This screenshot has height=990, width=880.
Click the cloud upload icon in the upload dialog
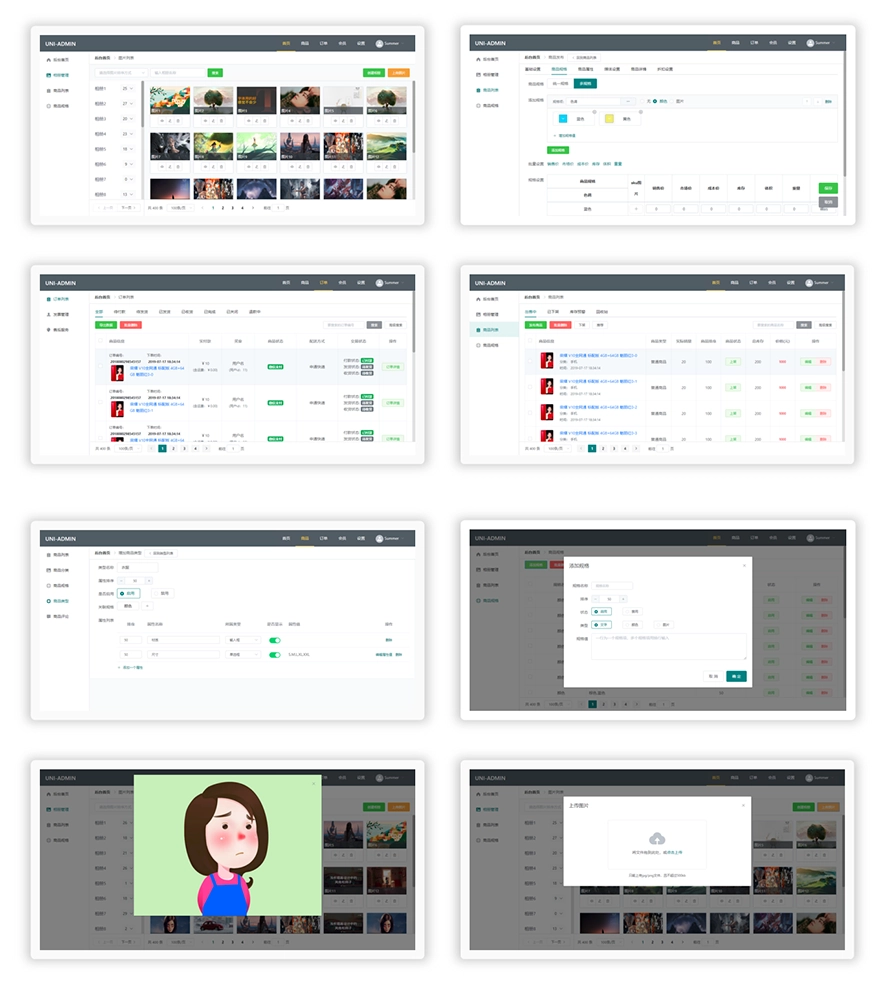pos(657,838)
